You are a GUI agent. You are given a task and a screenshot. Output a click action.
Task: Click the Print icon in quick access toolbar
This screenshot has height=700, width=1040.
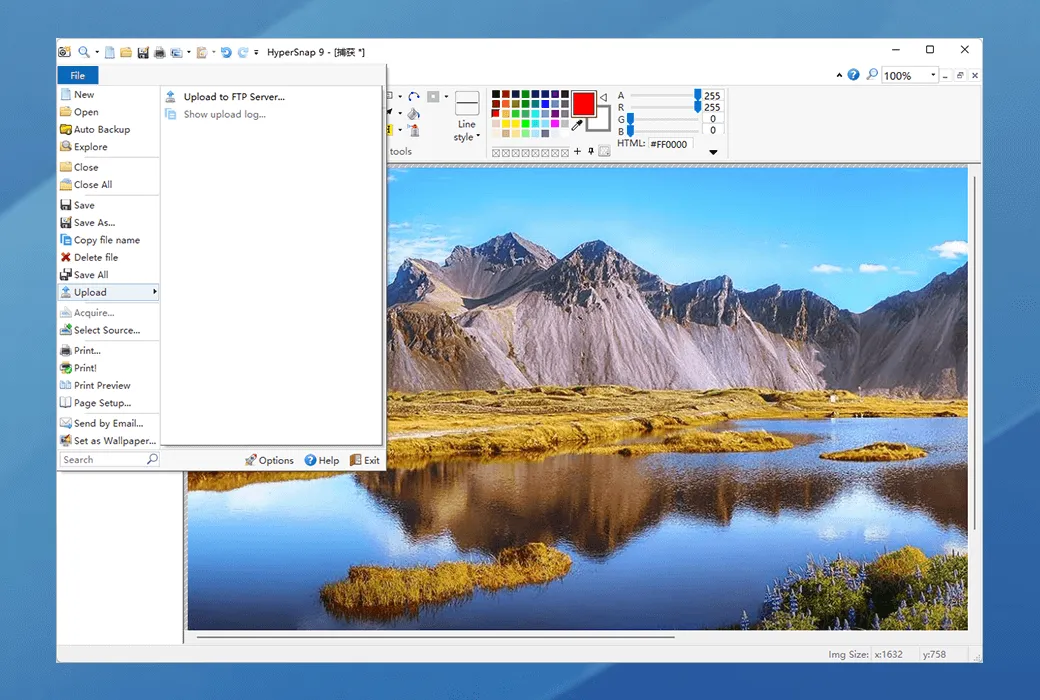point(161,52)
